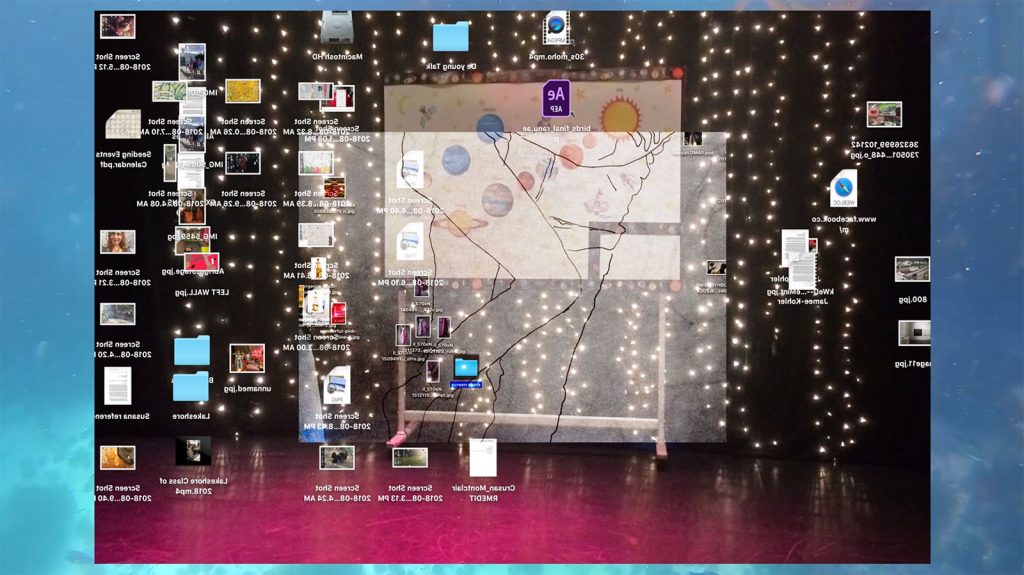Open the Macintosh HD drive icon
The width and height of the screenshot is (1024, 575).
336,27
